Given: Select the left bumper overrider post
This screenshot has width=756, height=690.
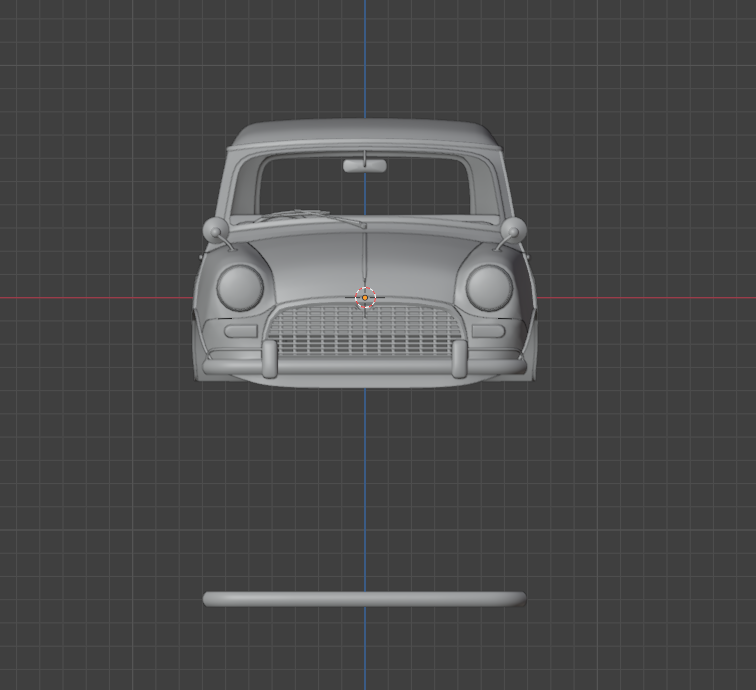Looking at the screenshot, I should (270, 359).
